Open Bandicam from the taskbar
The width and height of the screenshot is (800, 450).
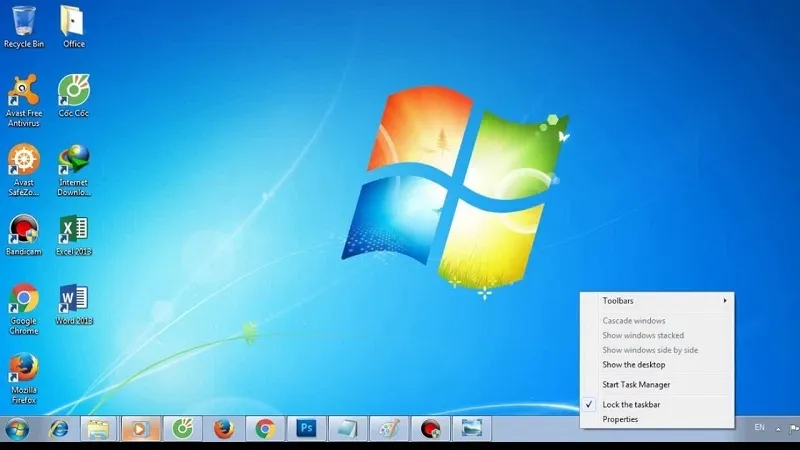tap(430, 429)
